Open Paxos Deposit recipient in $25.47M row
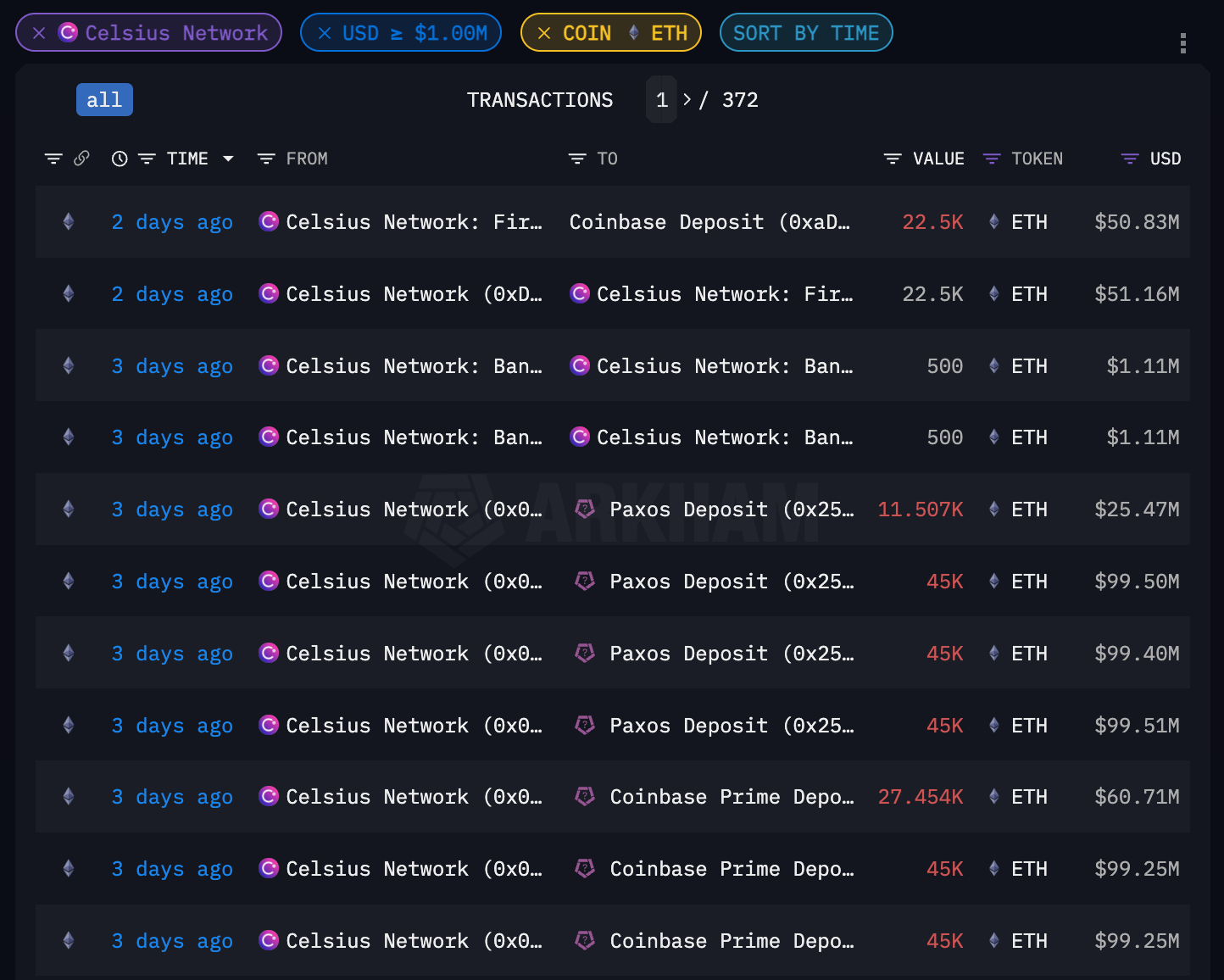Viewport: 1224px width, 980px height. pyautogui.click(x=732, y=509)
